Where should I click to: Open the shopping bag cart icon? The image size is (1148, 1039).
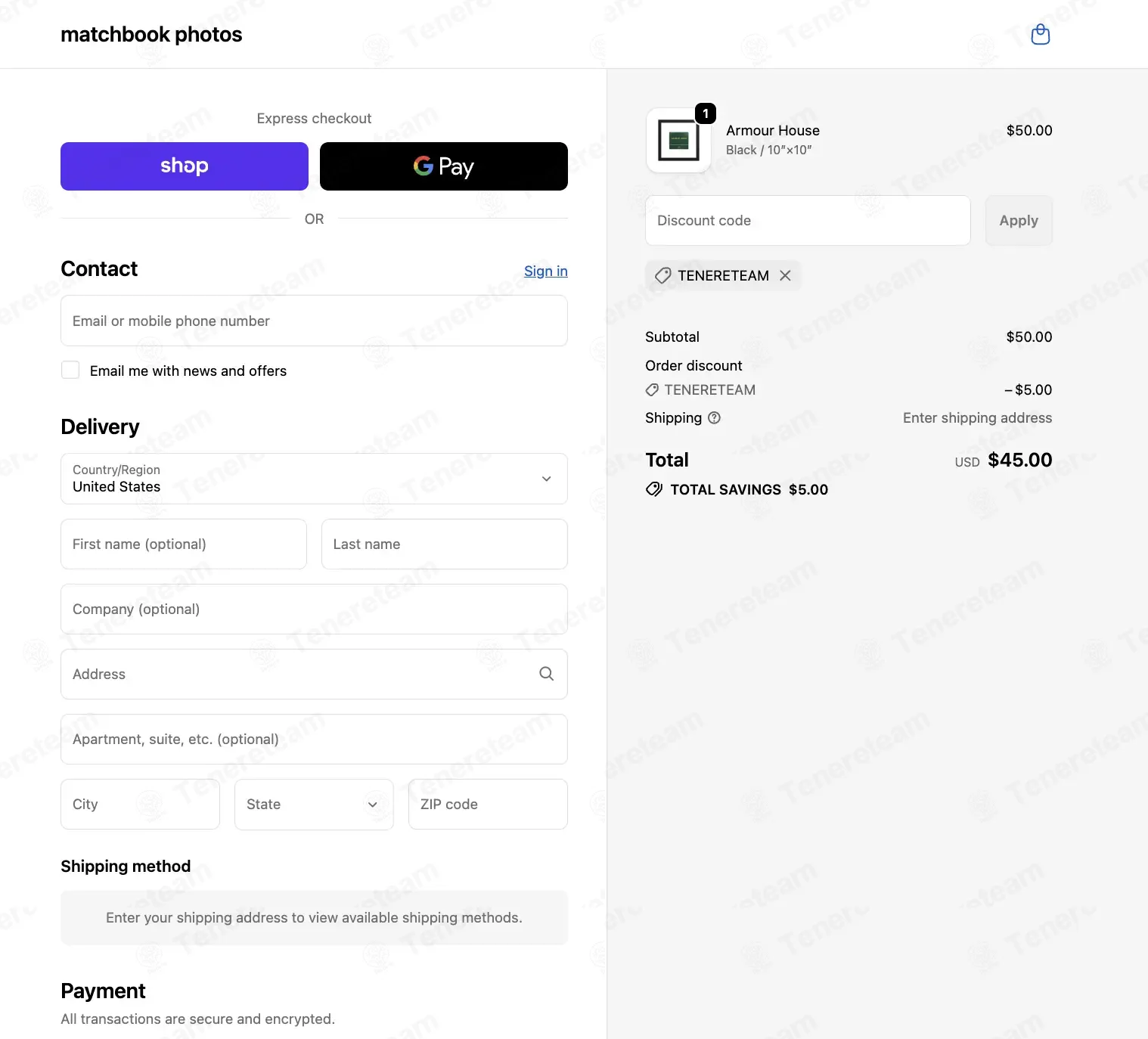pos(1041,34)
